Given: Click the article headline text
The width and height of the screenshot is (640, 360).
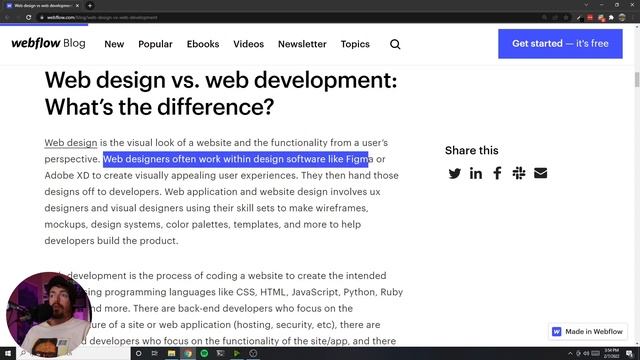Looking at the screenshot, I should click(x=221, y=93).
